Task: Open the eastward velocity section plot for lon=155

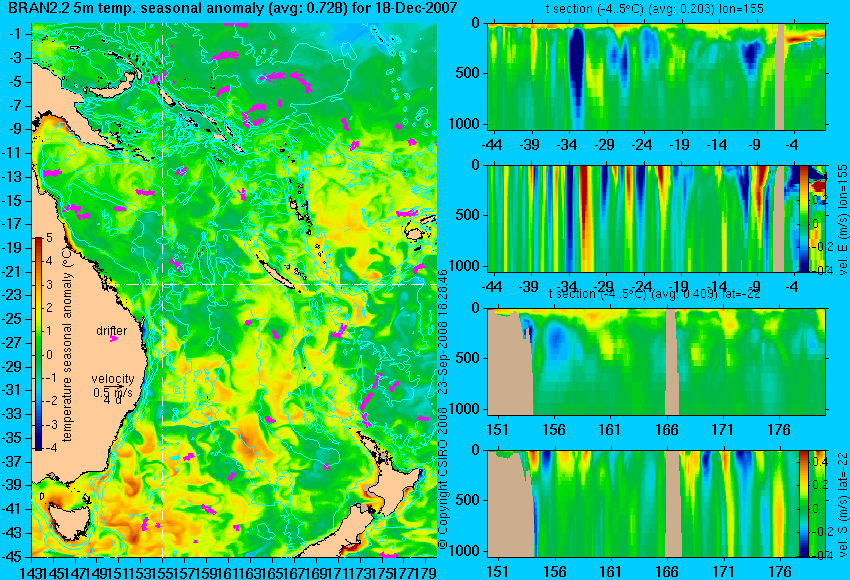Action: point(656,218)
